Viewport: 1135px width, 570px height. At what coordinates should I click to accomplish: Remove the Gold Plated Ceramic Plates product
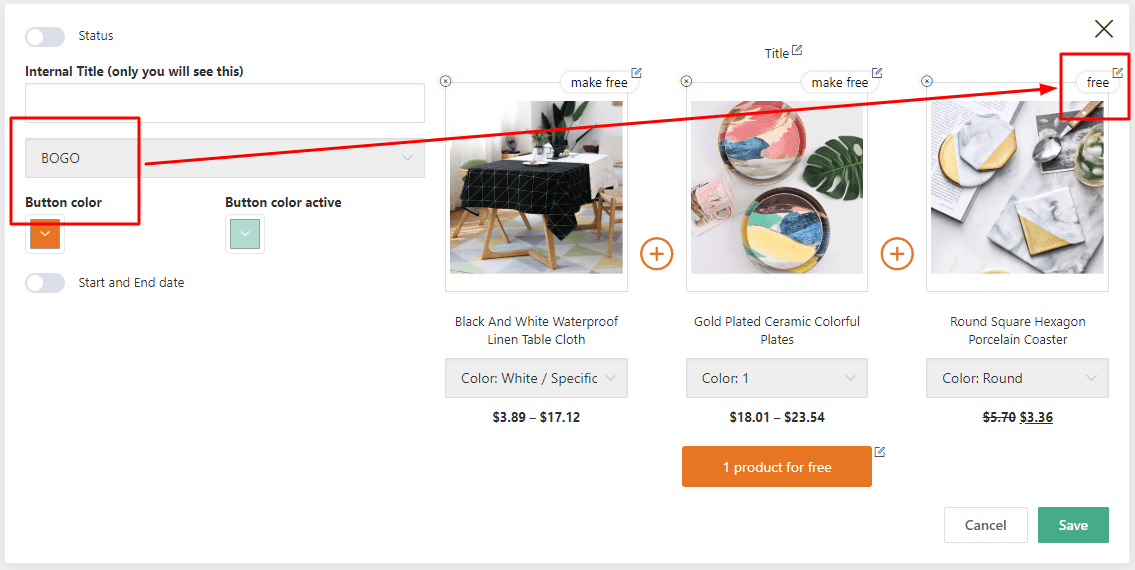[x=687, y=82]
